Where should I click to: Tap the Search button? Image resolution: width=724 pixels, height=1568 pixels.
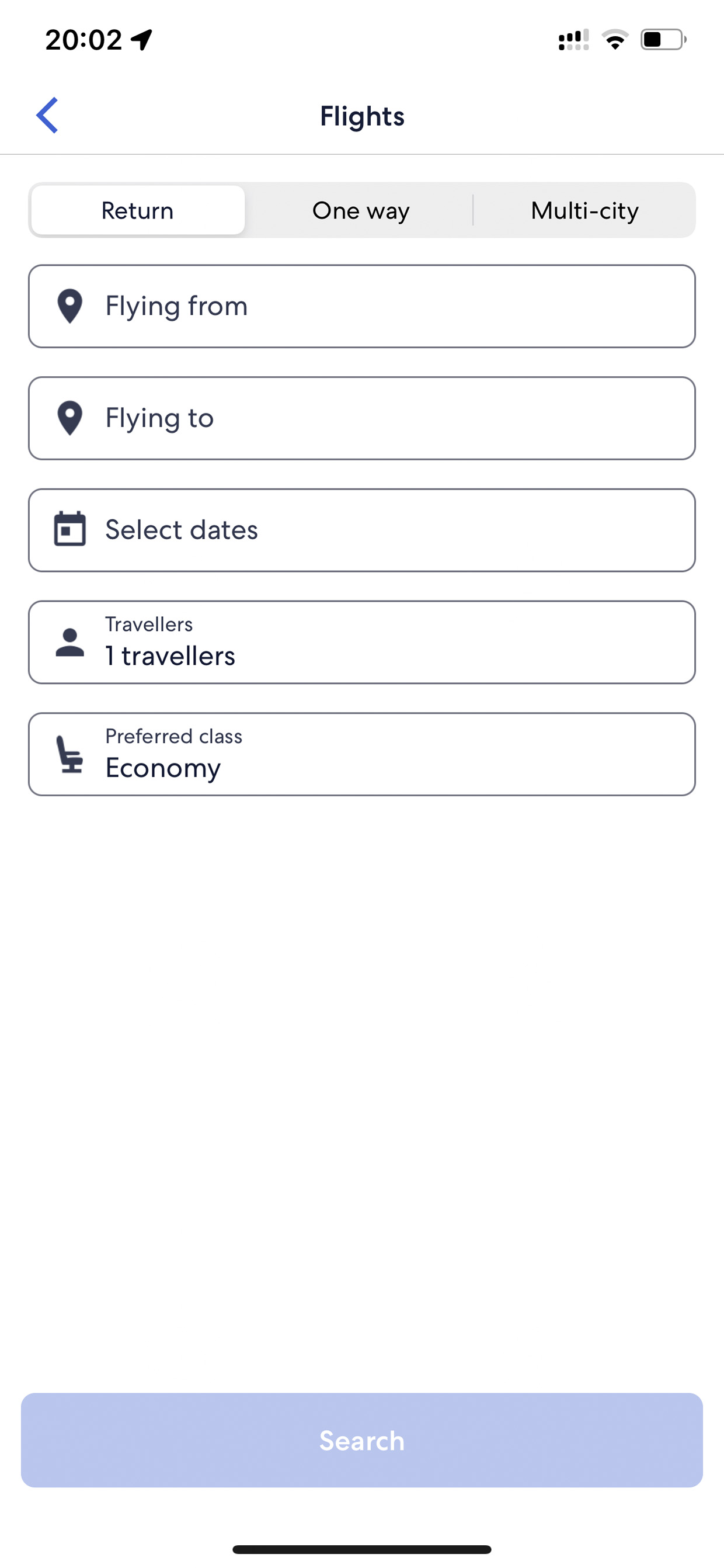click(x=362, y=1440)
